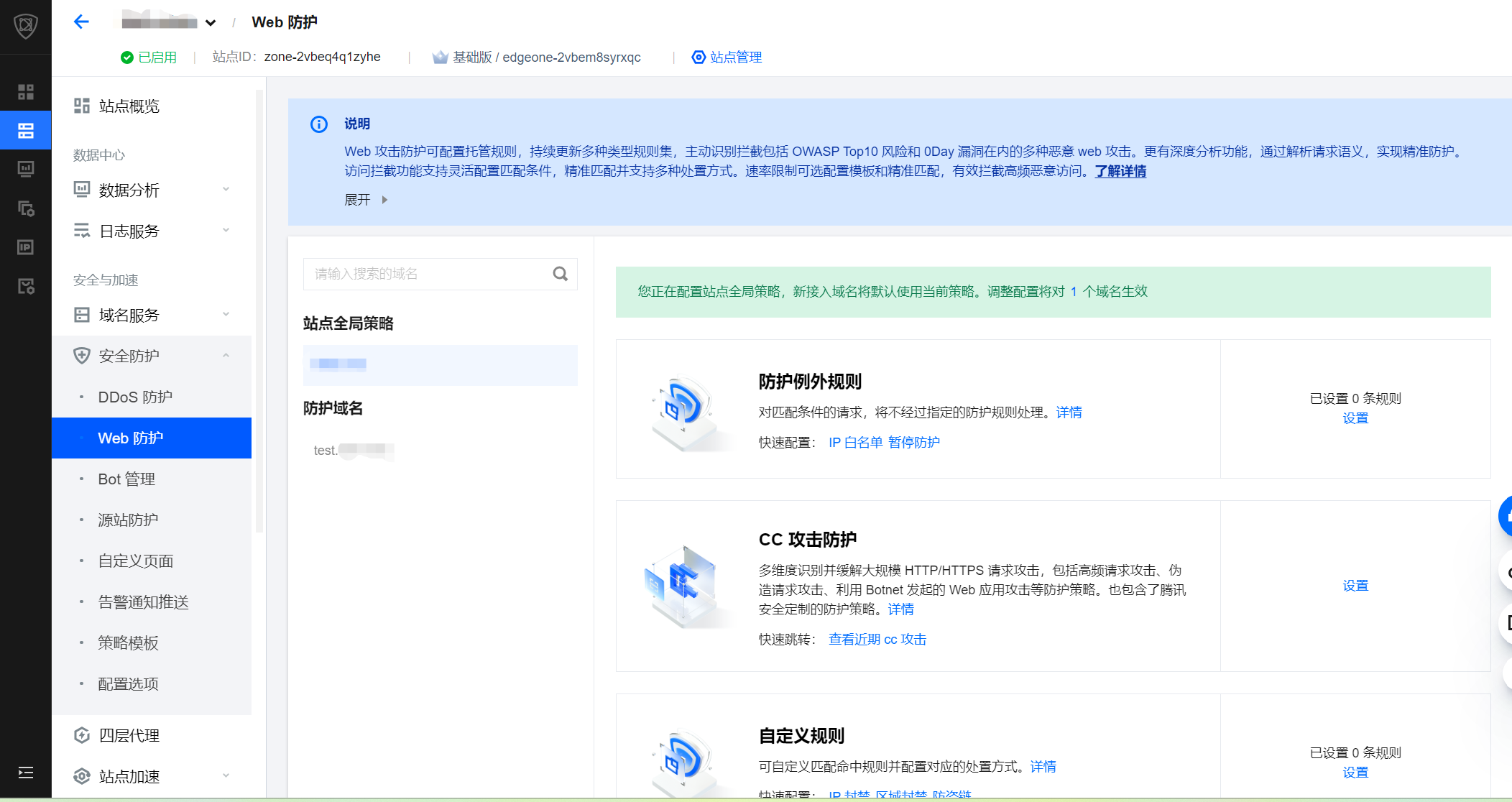Click 设置 for CC 攻击防护
The height and width of the screenshot is (802, 1512).
[x=1355, y=586]
